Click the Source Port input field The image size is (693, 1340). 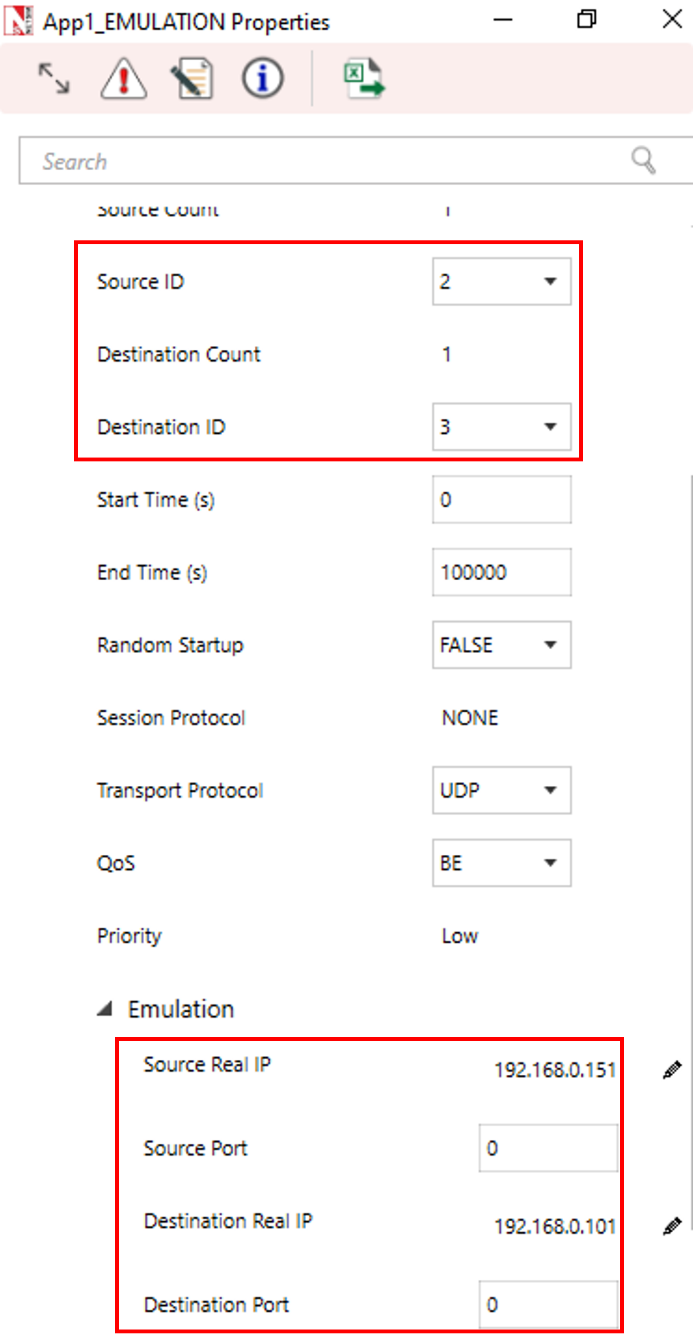click(x=548, y=1148)
